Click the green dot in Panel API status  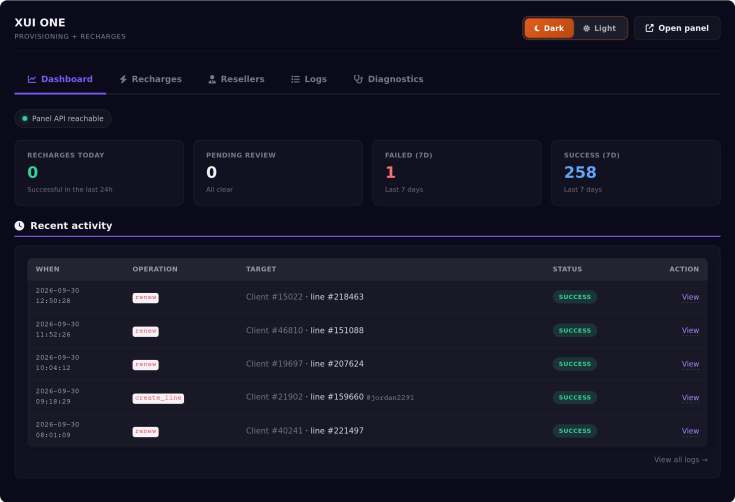[25, 119]
